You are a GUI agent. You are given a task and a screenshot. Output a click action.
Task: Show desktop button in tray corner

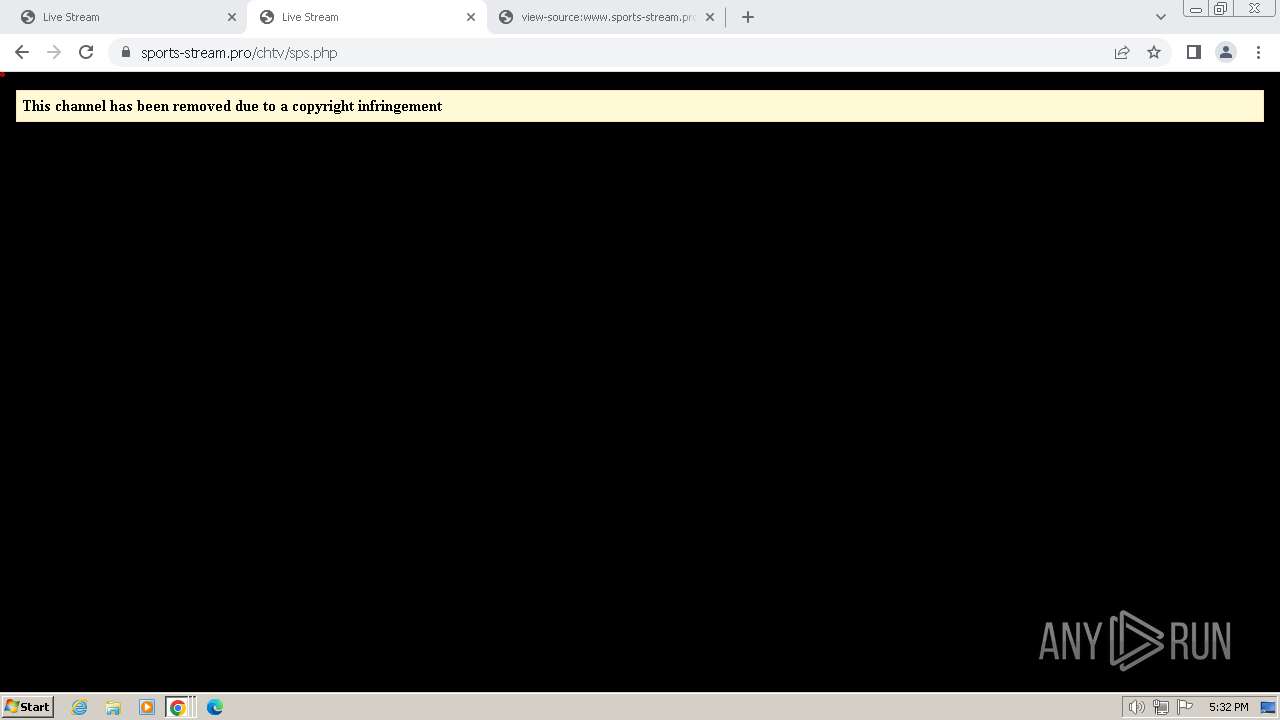click(1268, 707)
